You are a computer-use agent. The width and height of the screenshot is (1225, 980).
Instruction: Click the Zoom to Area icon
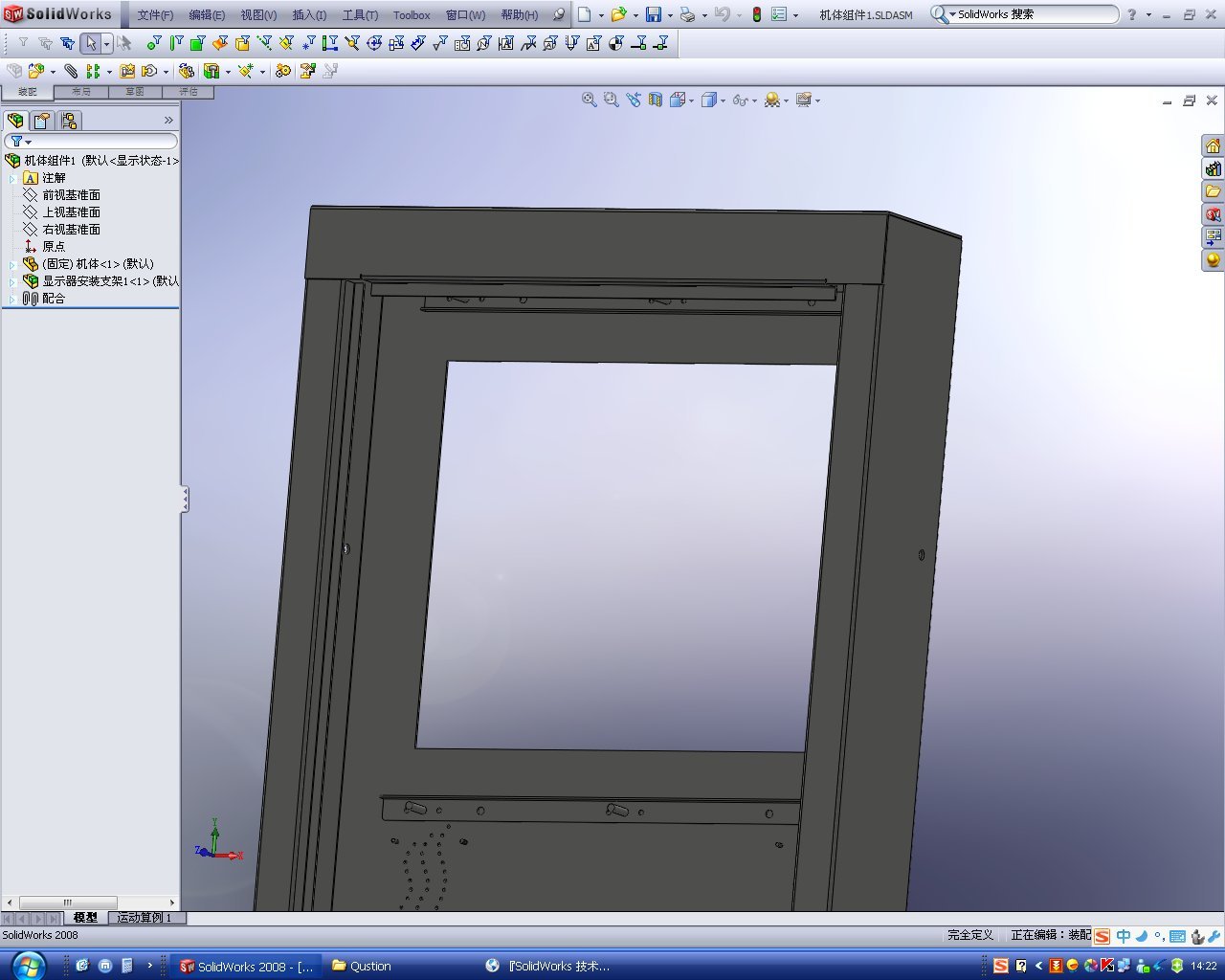click(612, 100)
